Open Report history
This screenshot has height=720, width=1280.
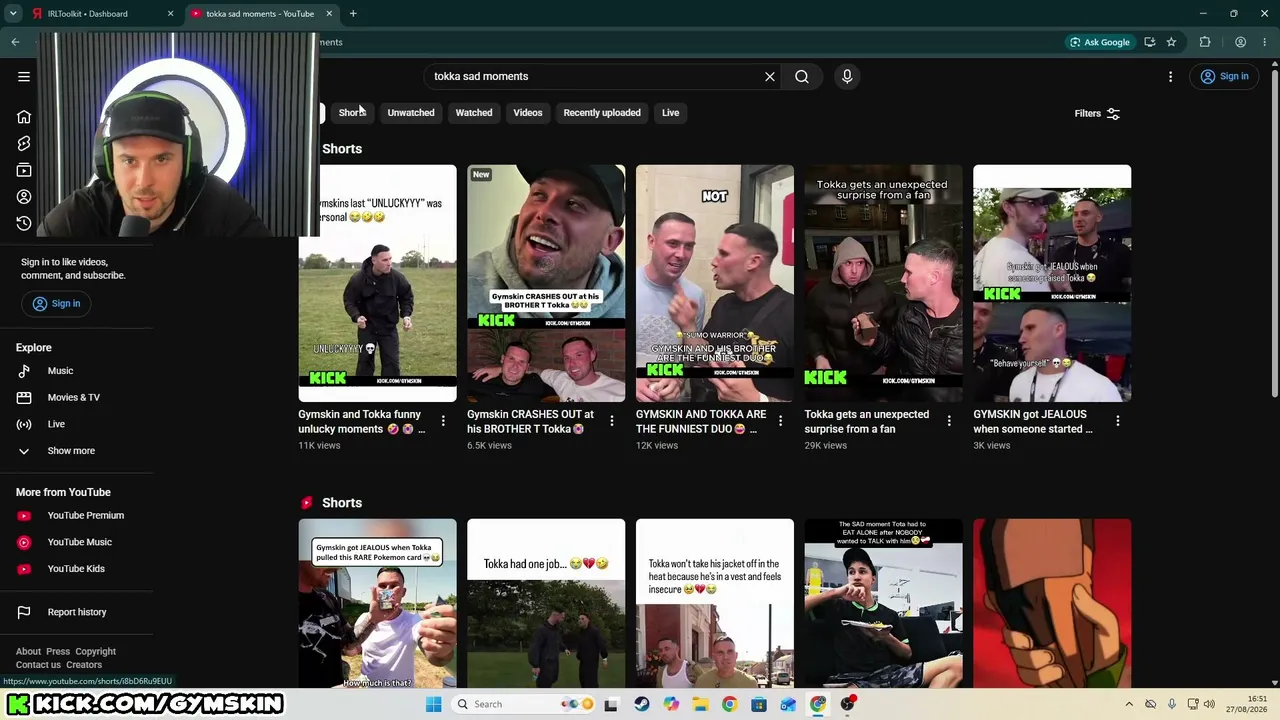point(76,612)
